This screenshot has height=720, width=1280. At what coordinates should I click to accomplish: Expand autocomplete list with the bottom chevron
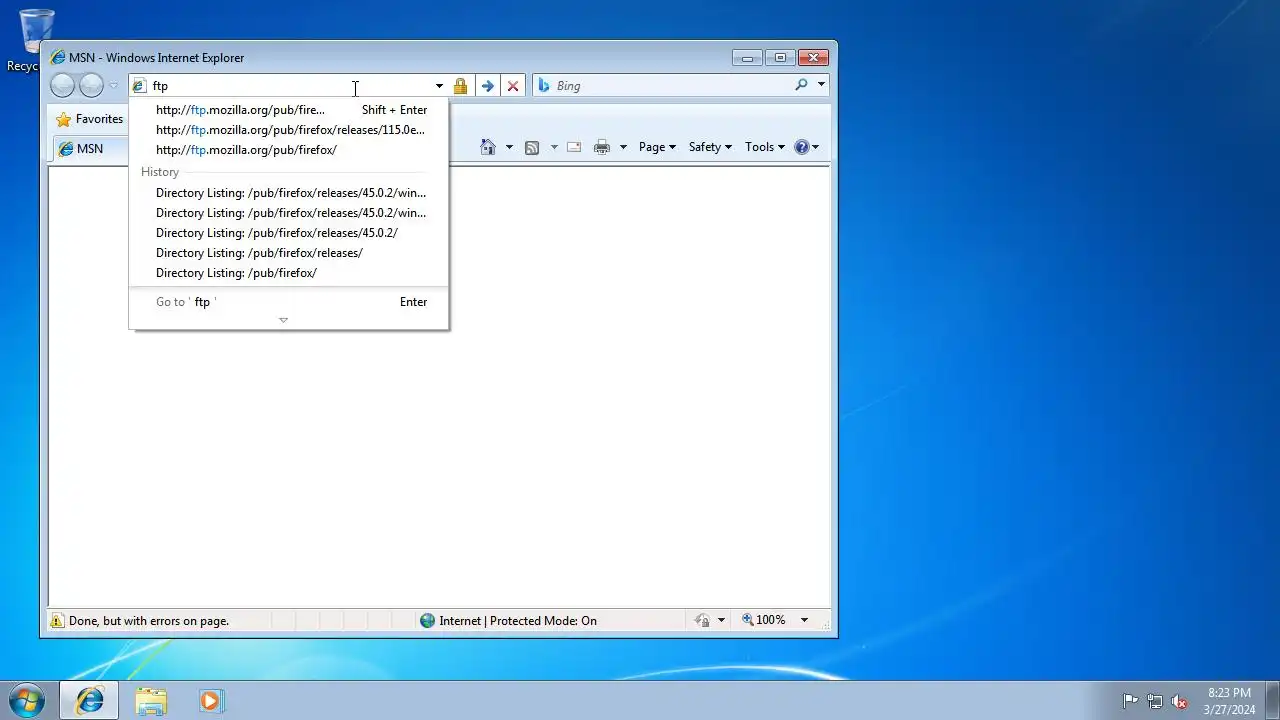coord(283,320)
